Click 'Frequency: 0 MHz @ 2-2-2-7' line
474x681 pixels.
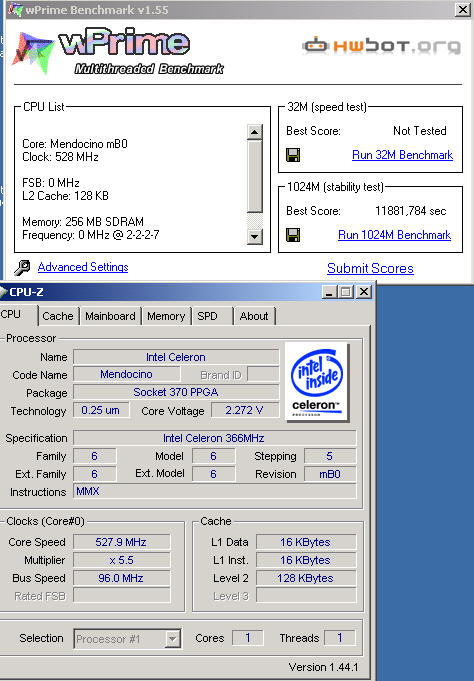click(91, 235)
